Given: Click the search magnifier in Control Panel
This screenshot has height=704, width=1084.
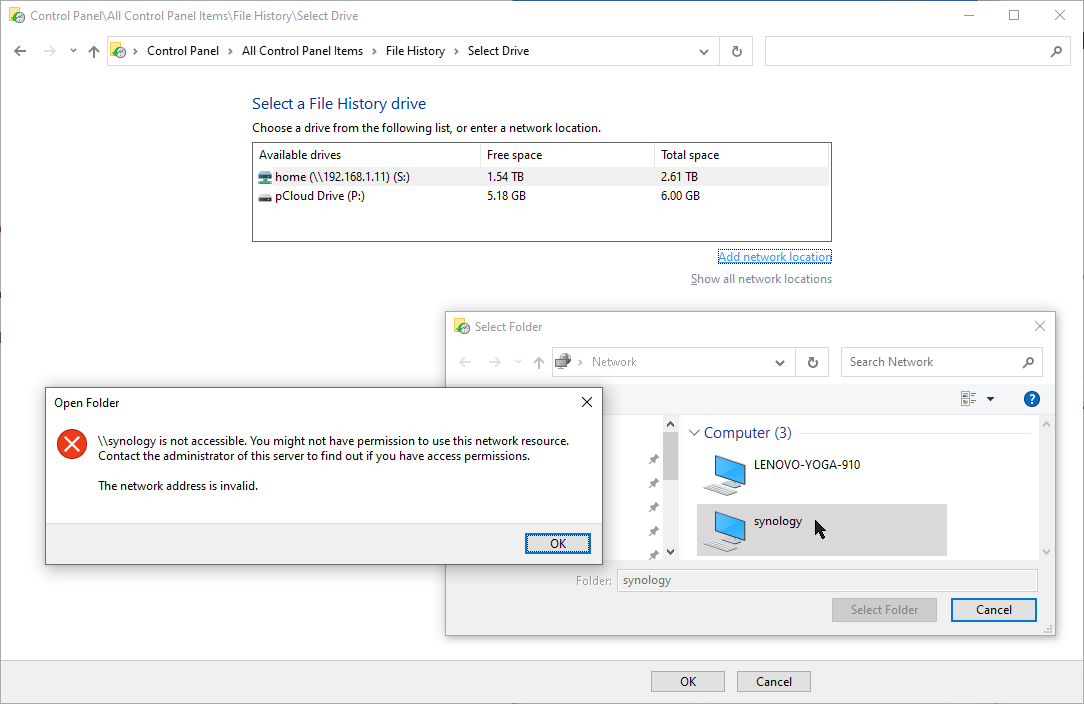Looking at the screenshot, I should 1056,51.
